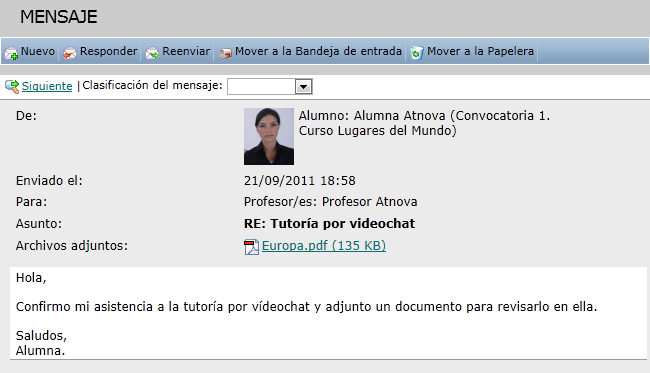Click the 'Archivos adjuntos:' label
The height and width of the screenshot is (373, 650).
coord(72,246)
